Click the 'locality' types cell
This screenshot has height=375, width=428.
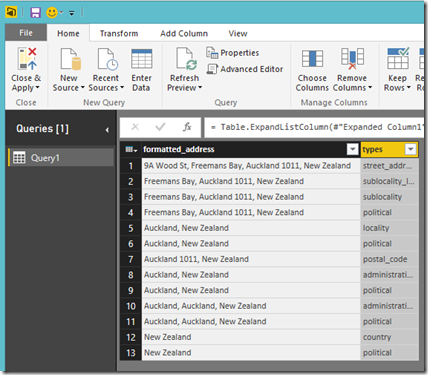(x=389, y=228)
